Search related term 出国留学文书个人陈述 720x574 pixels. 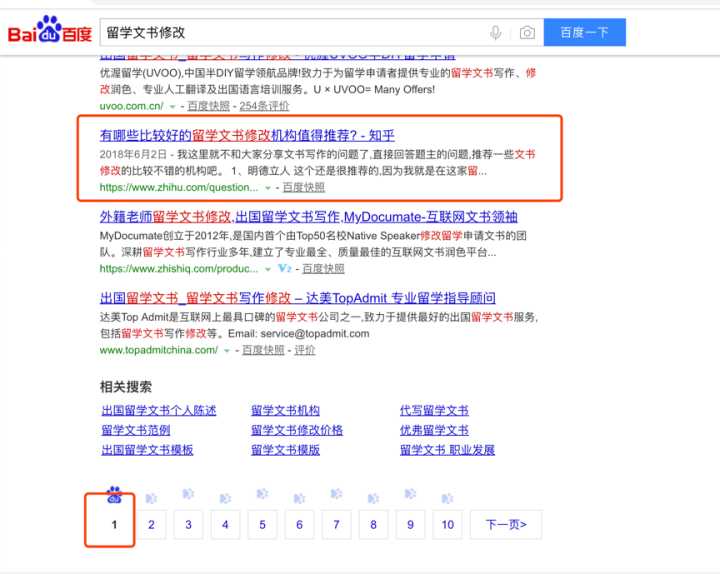pyautogui.click(x=158, y=411)
